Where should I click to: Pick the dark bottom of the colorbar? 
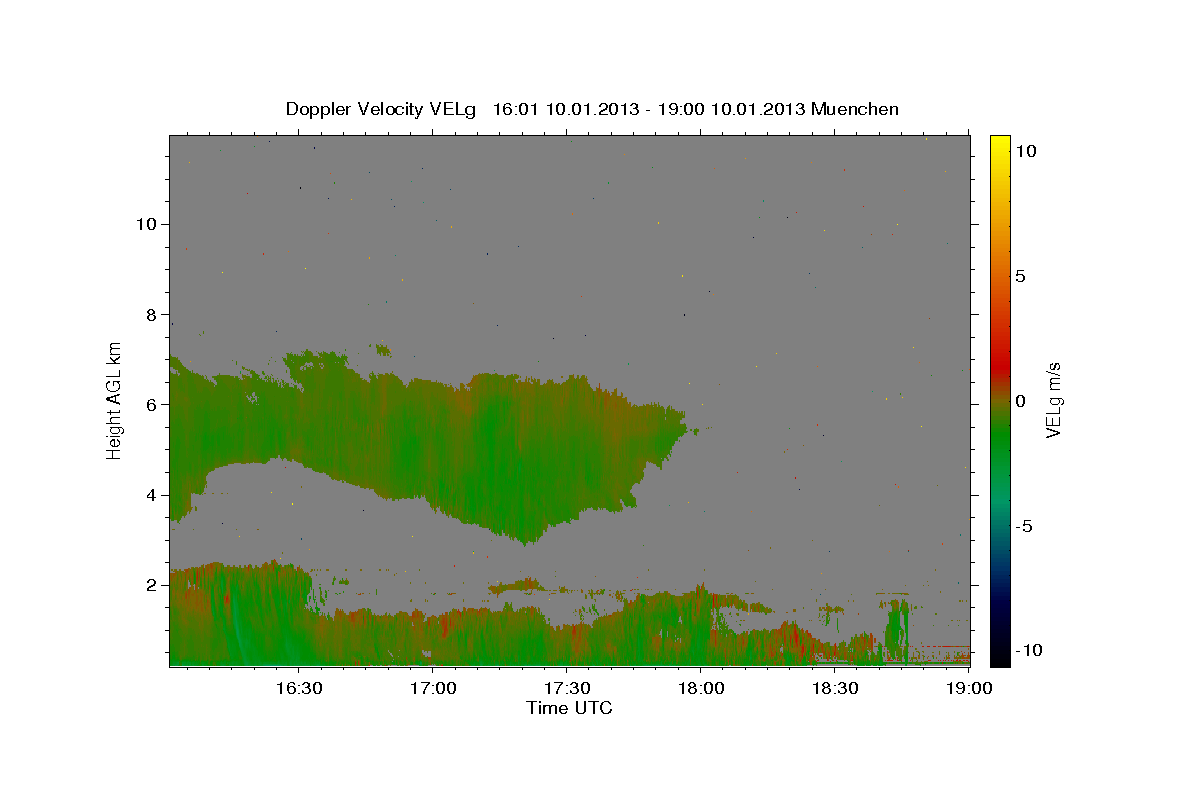(999, 658)
